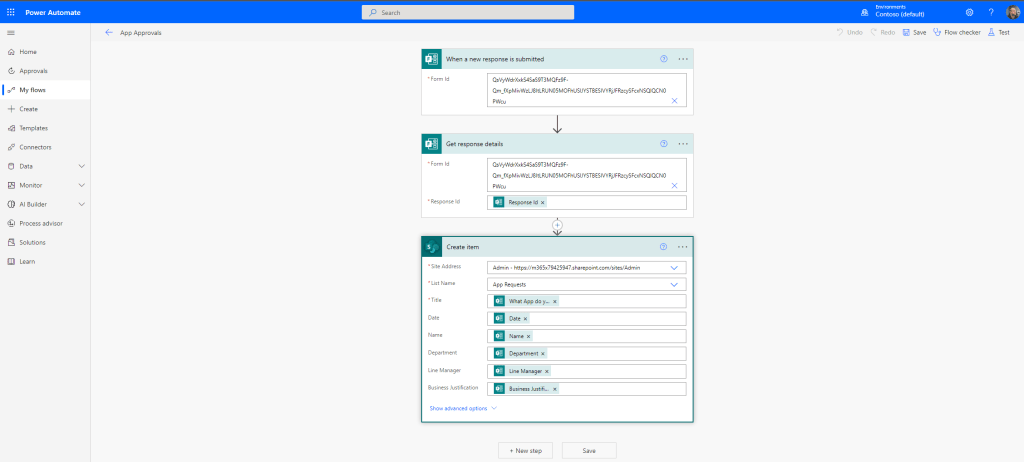Click the back arrow beside App Approvals
This screenshot has height=462, width=1024.
[109, 32]
